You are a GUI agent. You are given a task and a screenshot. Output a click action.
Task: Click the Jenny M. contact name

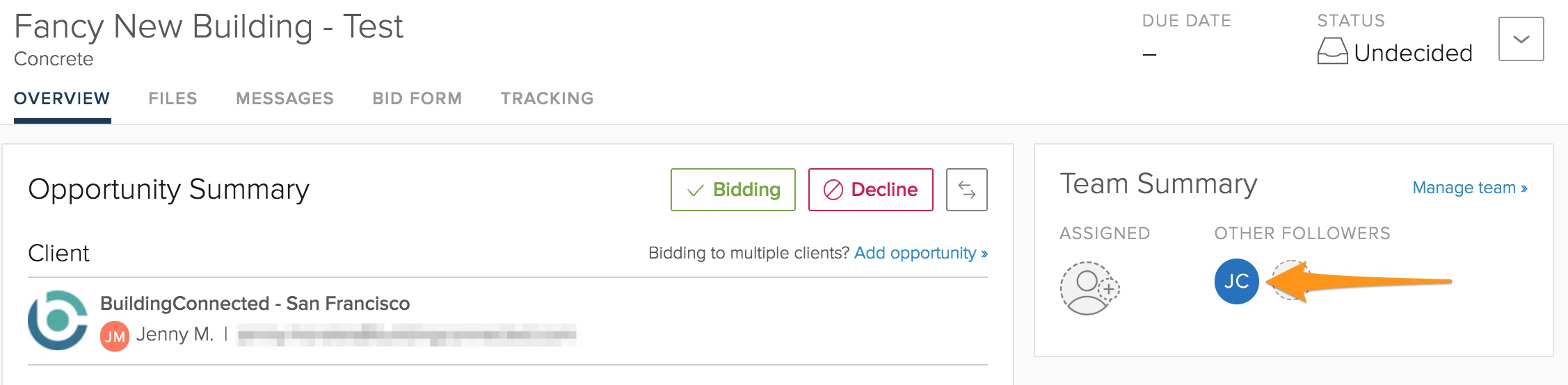click(x=175, y=334)
